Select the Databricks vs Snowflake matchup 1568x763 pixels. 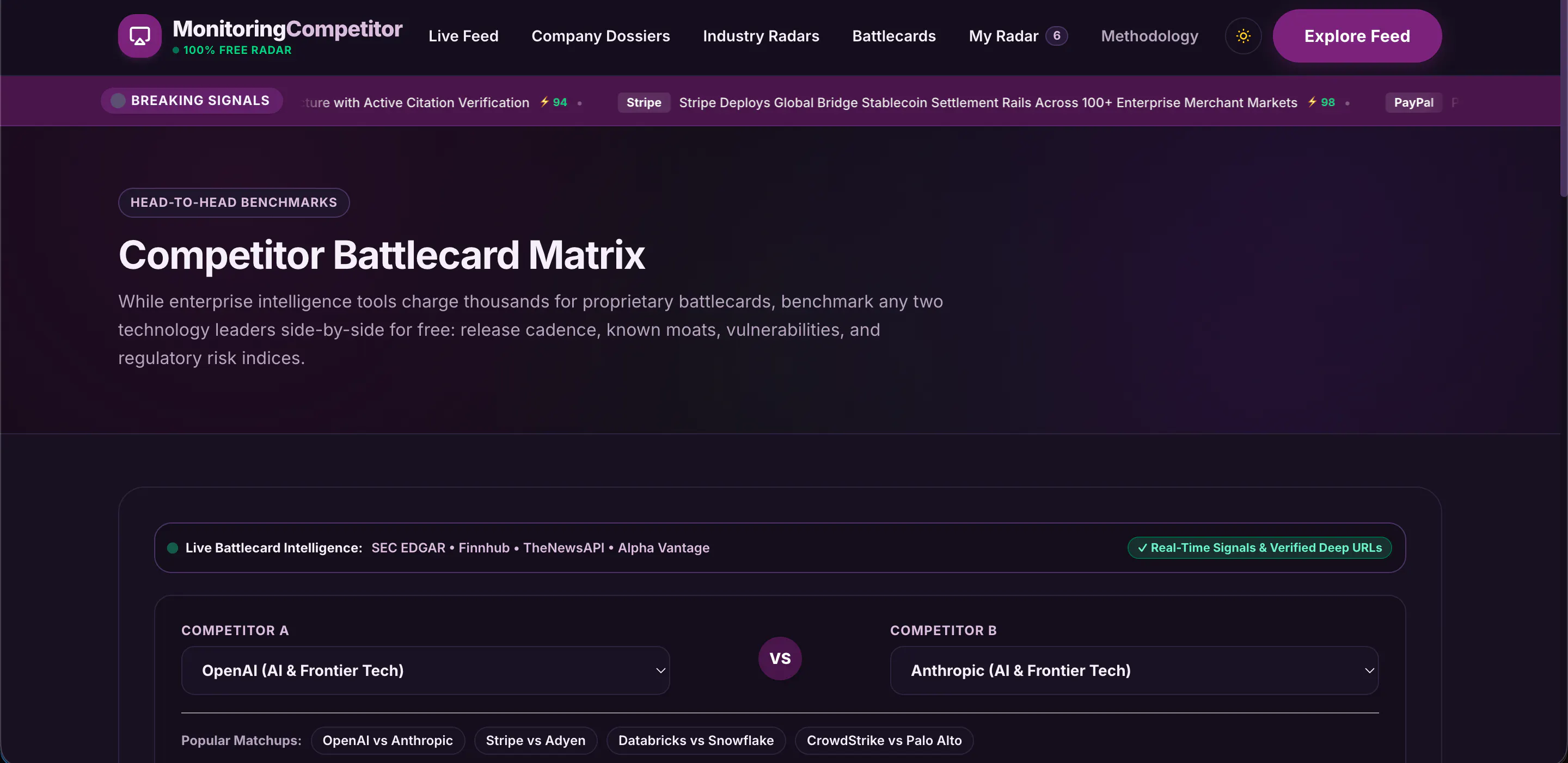tap(696, 741)
